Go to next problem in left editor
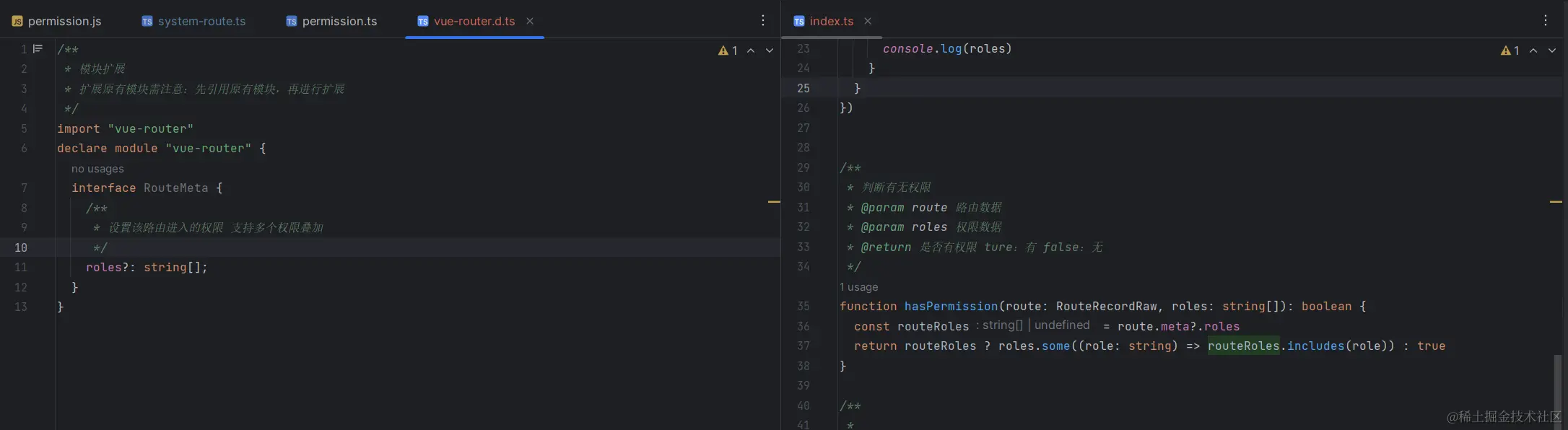Image resolution: width=1568 pixels, height=430 pixels. (770, 51)
